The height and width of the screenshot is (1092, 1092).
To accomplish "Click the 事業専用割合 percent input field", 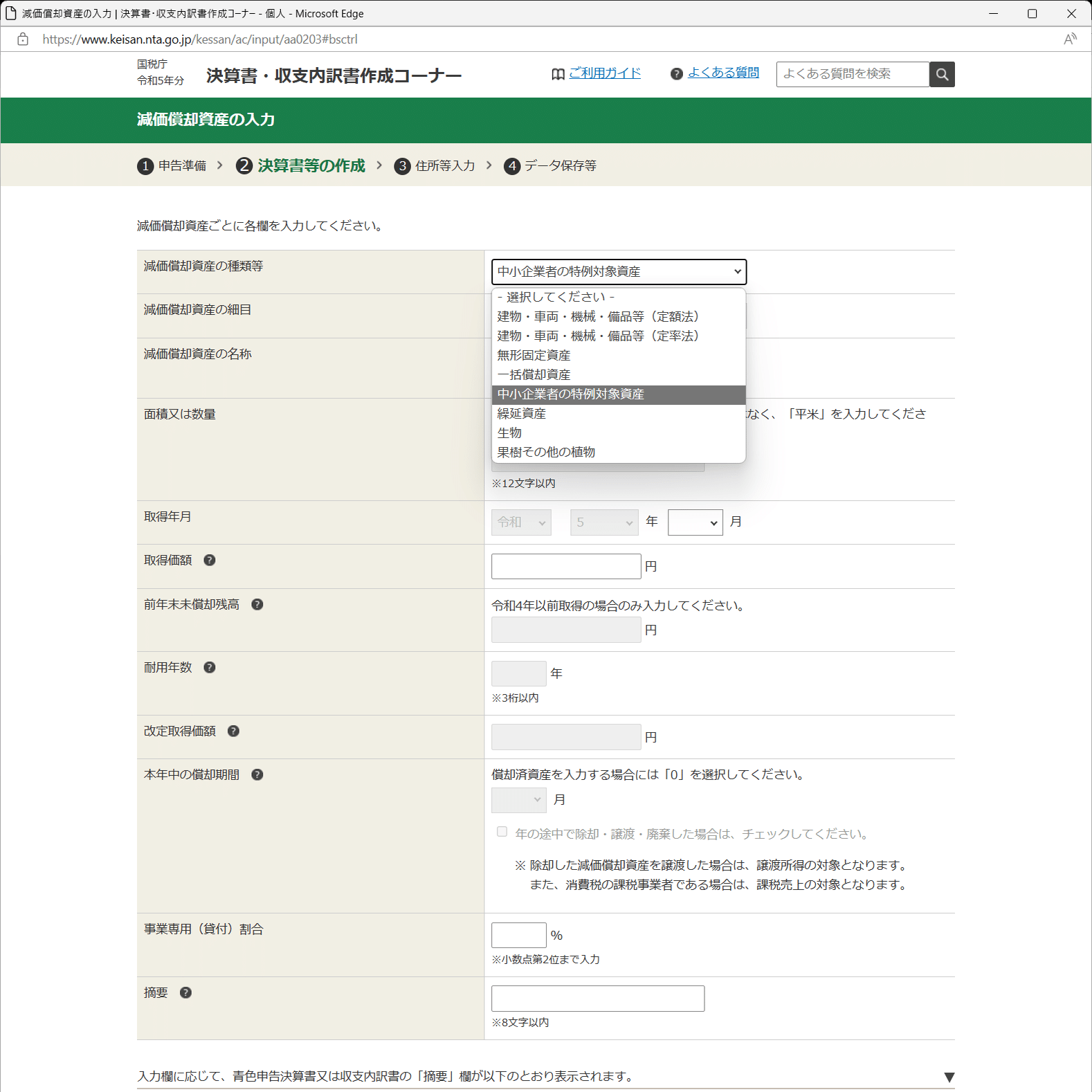I will pos(519,935).
